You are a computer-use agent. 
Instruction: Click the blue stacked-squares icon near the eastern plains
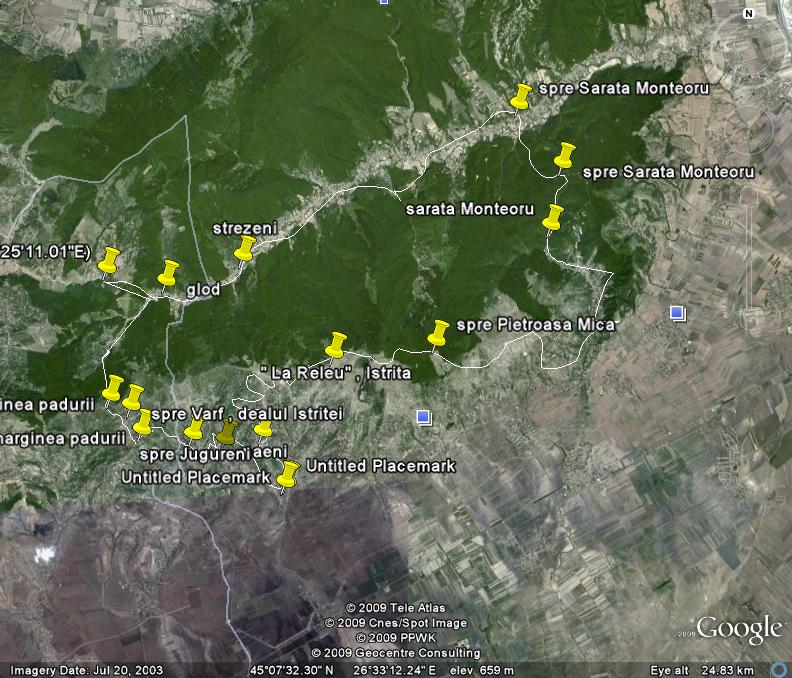coord(678,313)
